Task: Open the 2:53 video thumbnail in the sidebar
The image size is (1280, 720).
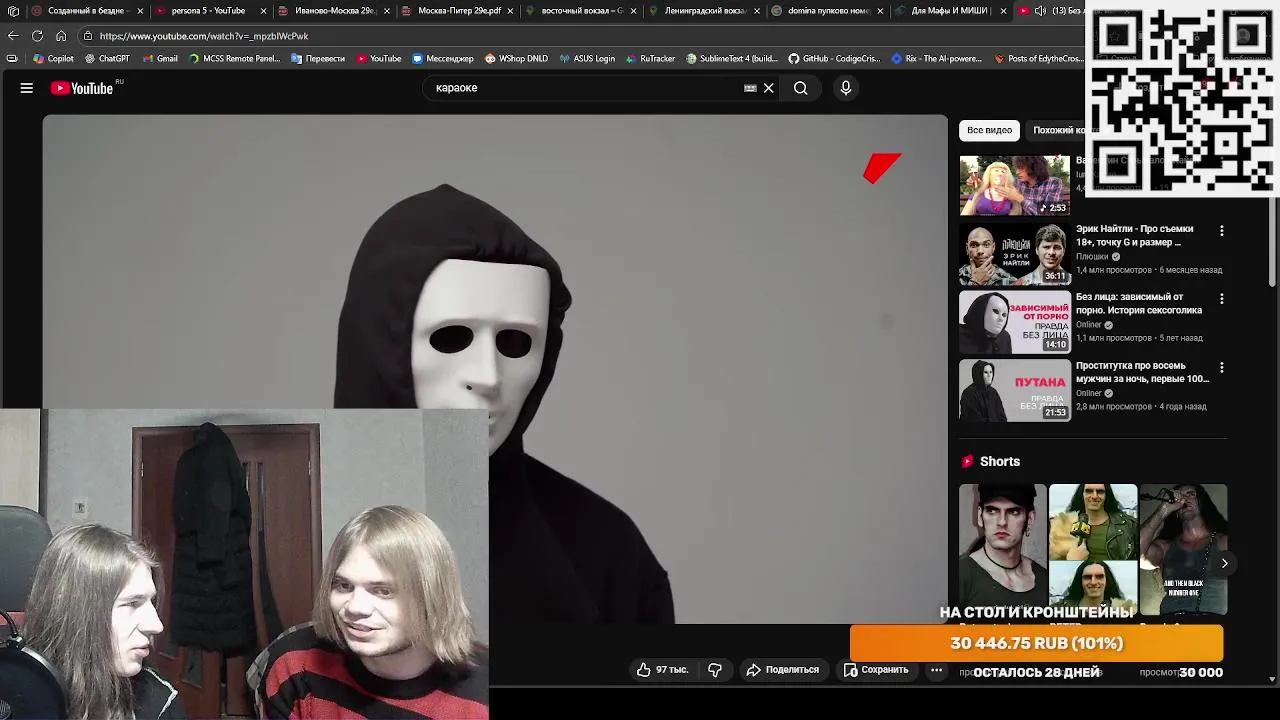Action: tap(1015, 185)
